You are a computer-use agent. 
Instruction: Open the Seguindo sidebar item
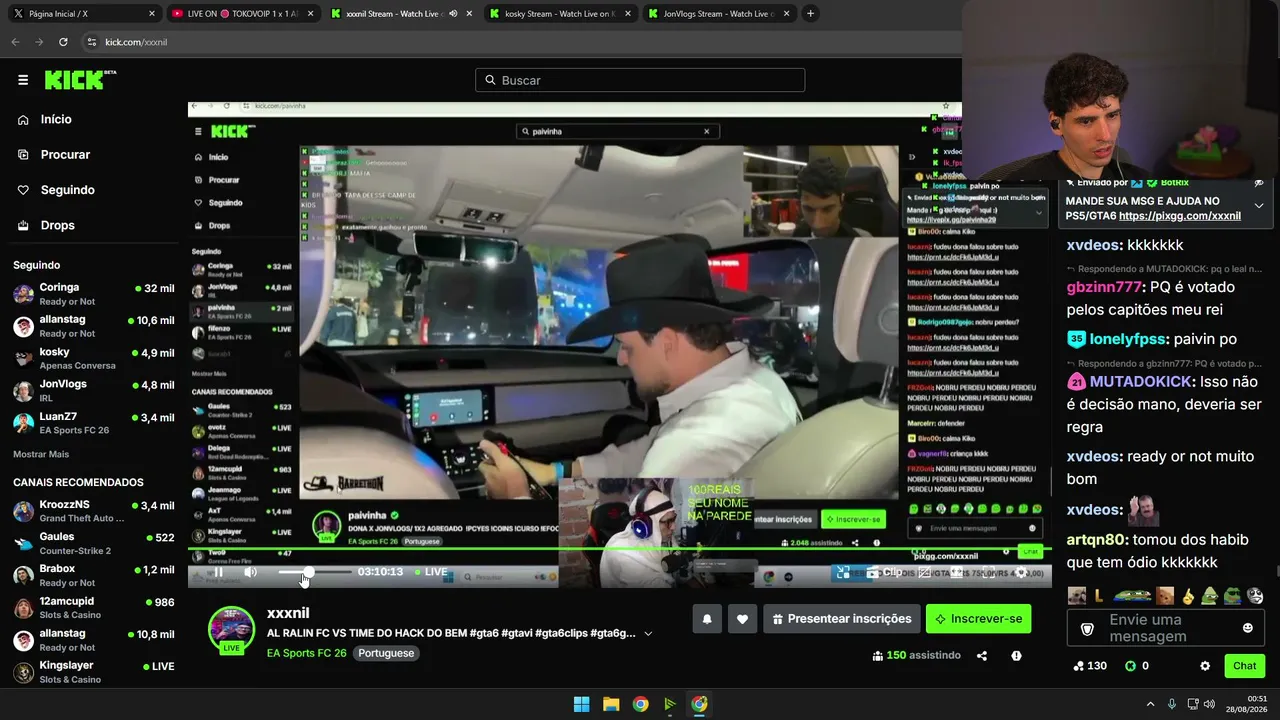click(x=67, y=190)
